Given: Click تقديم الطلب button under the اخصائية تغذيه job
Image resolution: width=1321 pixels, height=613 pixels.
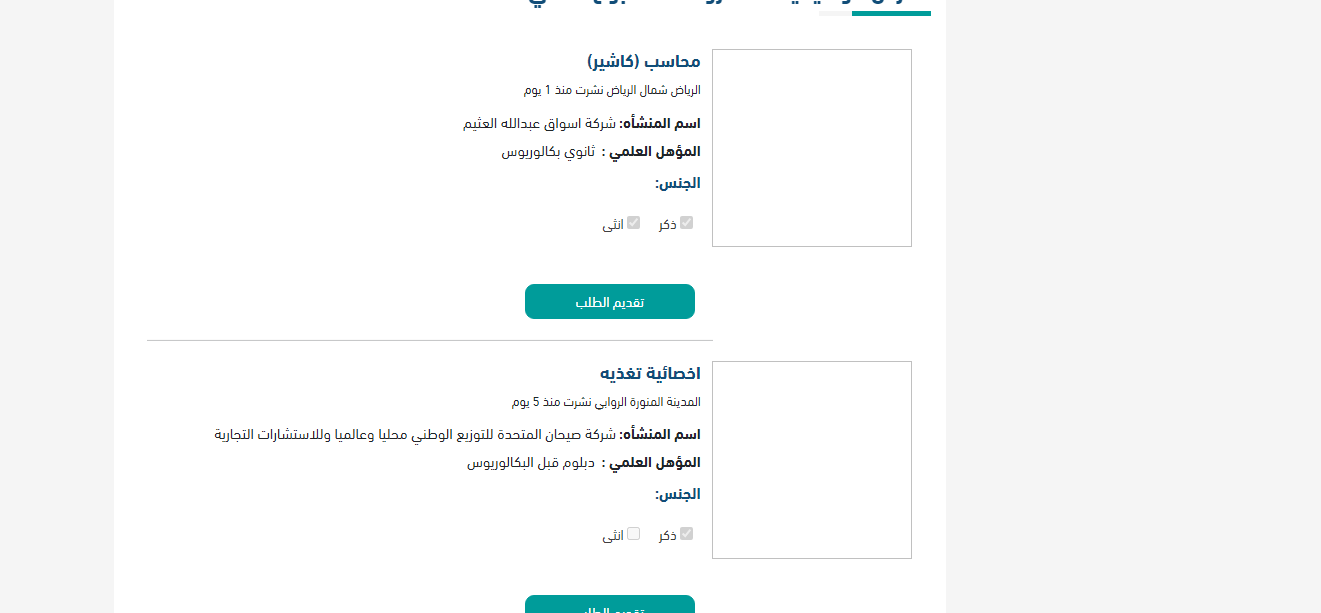Looking at the screenshot, I should (x=610, y=605).
